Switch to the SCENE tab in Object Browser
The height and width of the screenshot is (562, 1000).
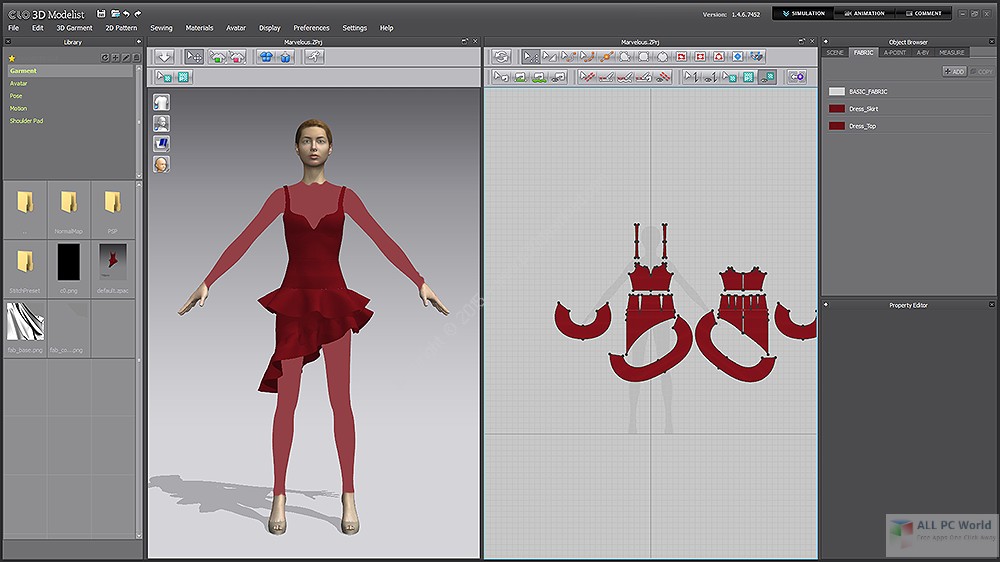[835, 52]
